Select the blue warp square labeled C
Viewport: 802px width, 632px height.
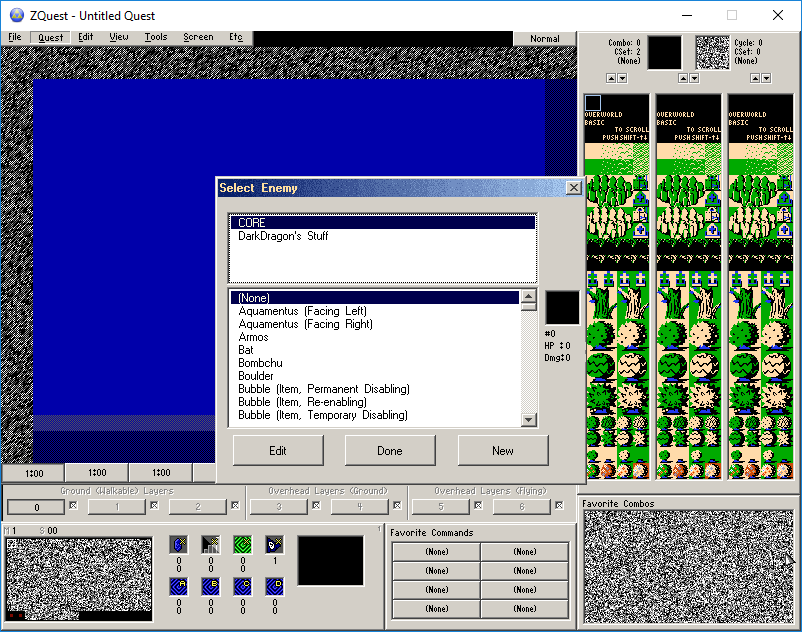click(242, 586)
